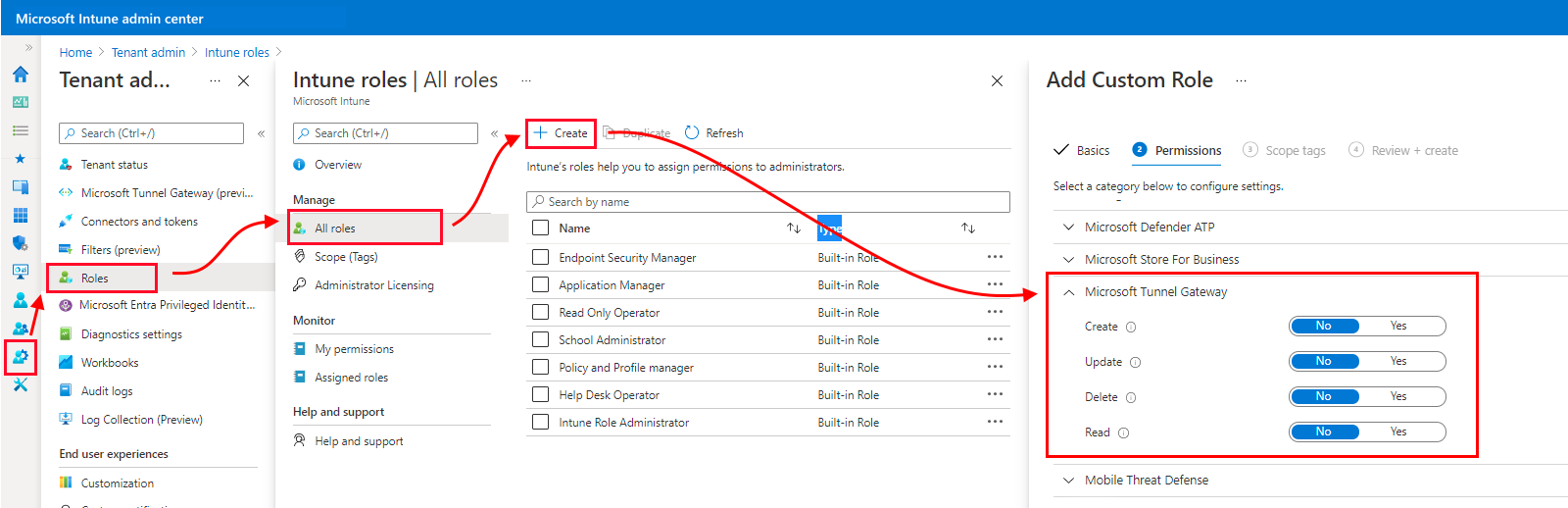Open ellipsis menu for Endpoint Security Manager
The height and width of the screenshot is (508, 1568).
point(995,257)
